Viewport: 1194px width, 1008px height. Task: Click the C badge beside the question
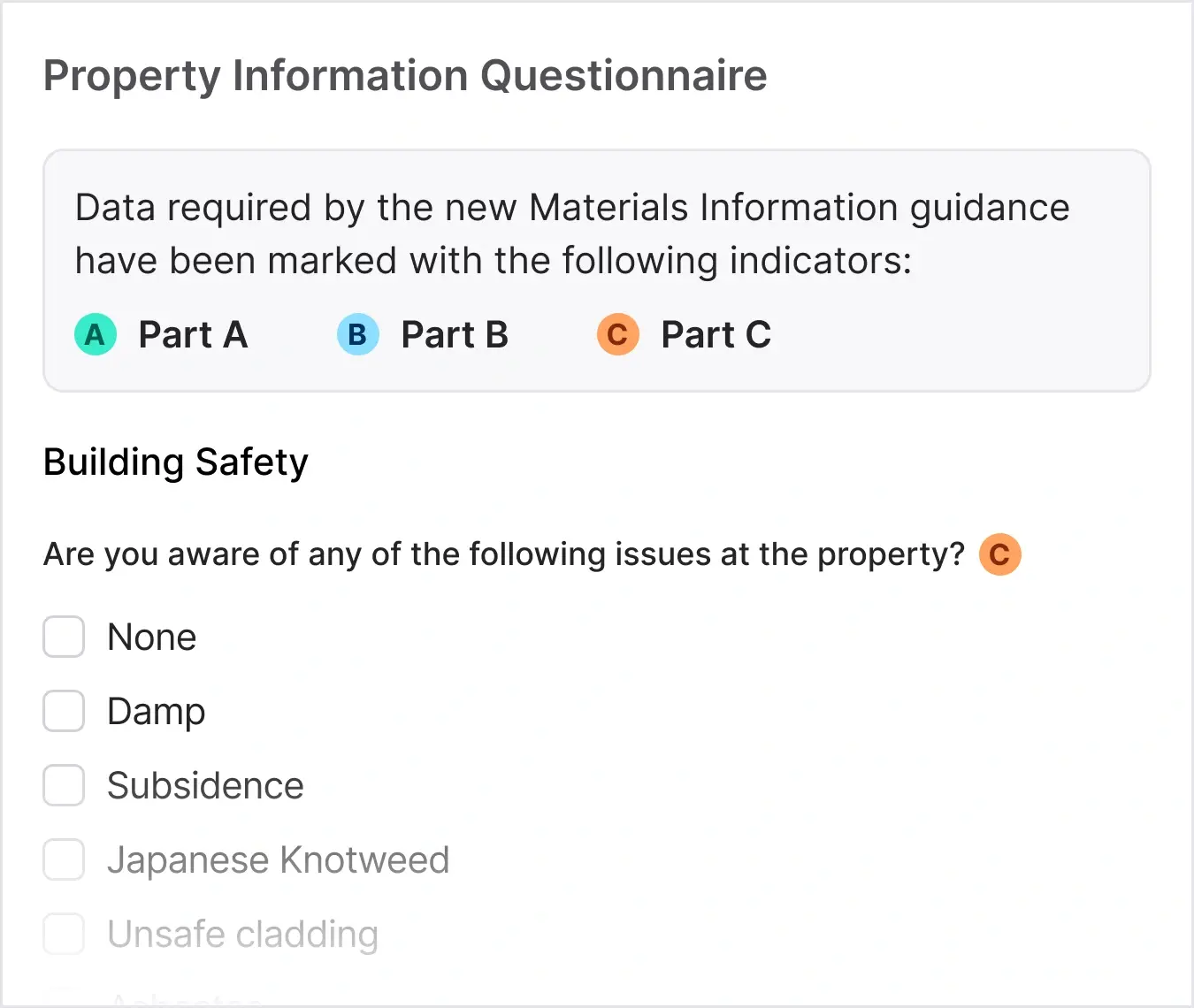pyautogui.click(x=999, y=554)
